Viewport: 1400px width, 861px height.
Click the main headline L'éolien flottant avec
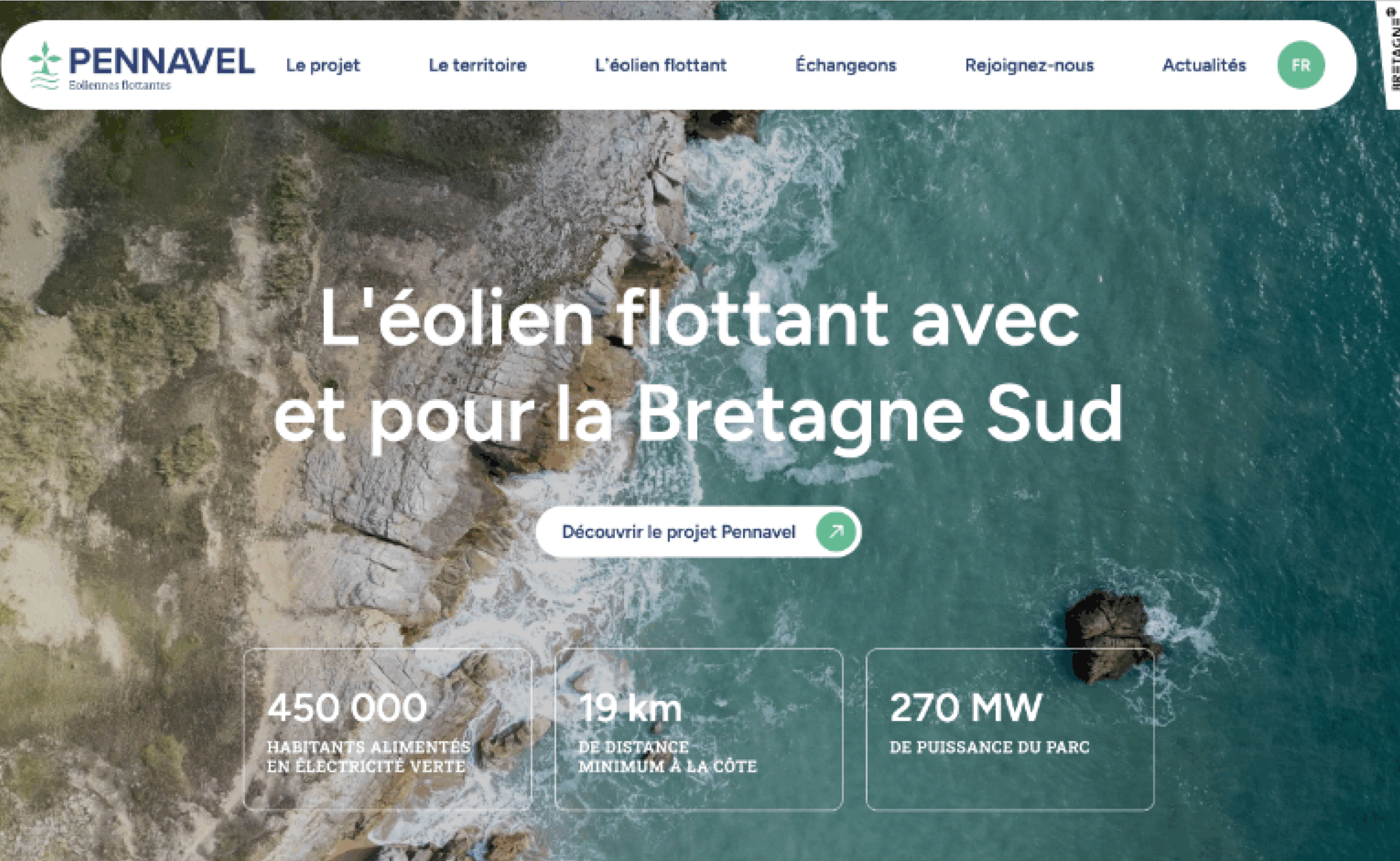click(x=699, y=318)
